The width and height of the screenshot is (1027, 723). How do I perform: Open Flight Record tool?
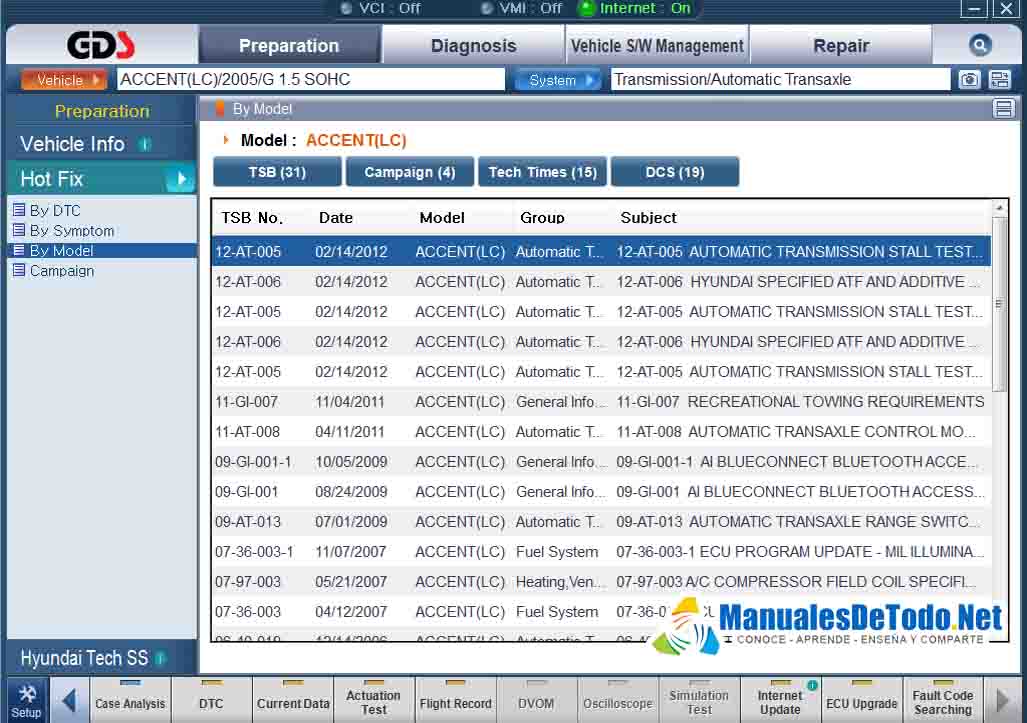point(455,701)
